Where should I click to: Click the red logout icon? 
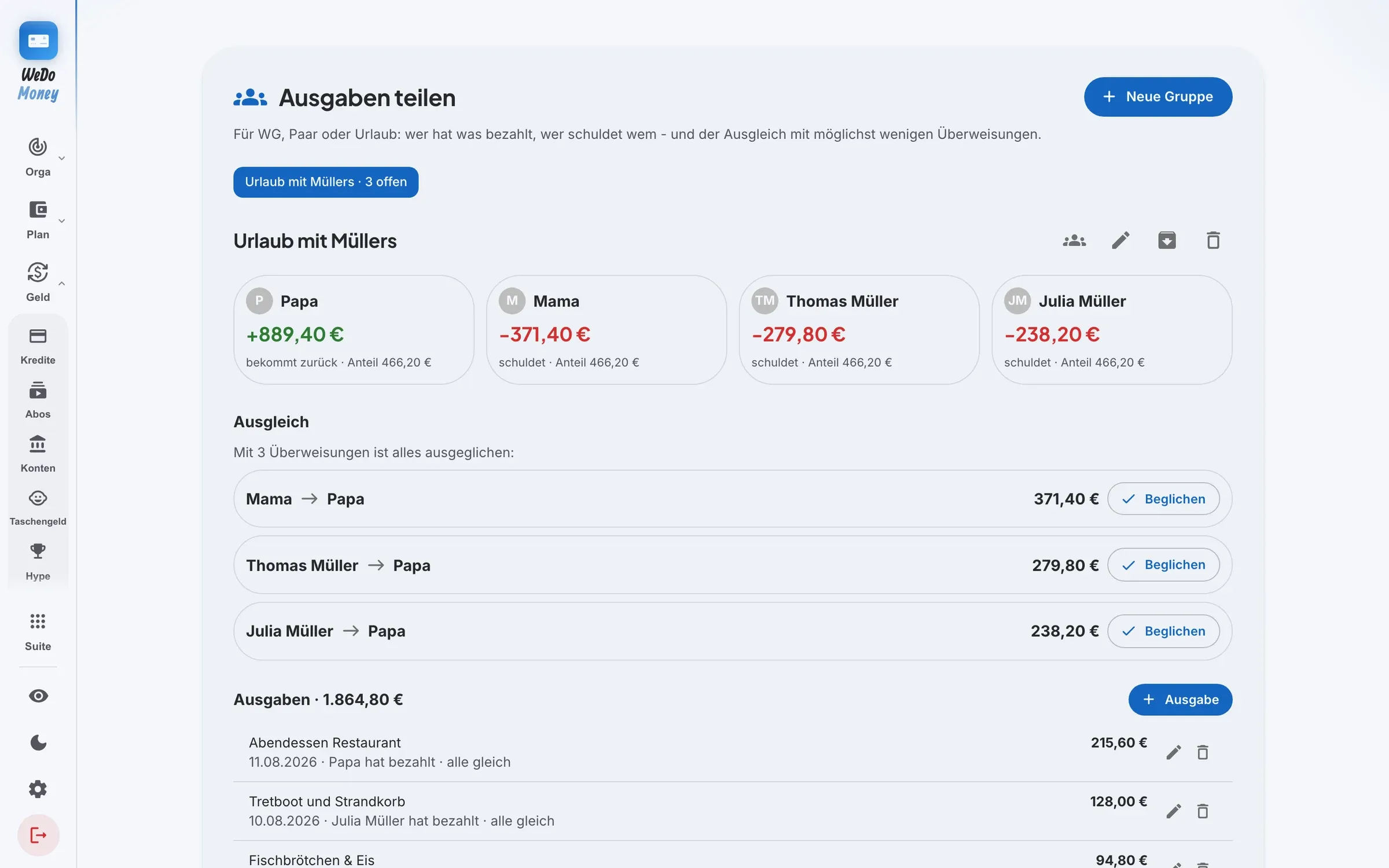click(x=38, y=835)
